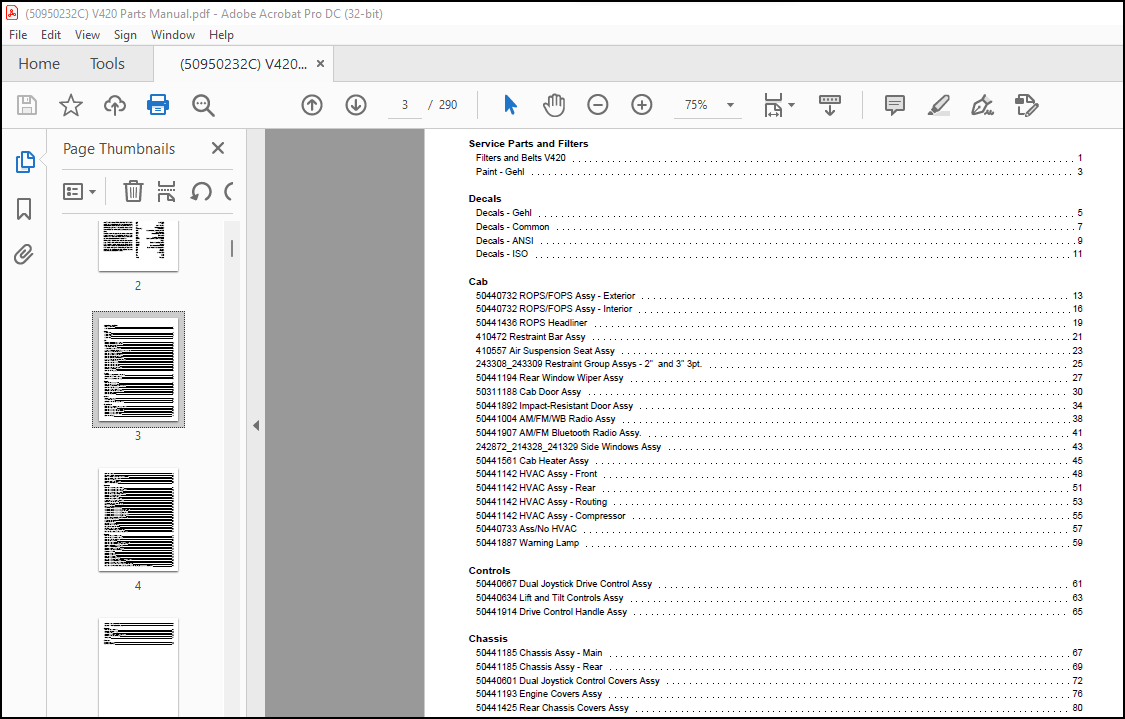Click '50311188 Cab Door Assy' entry
The image size is (1125, 719).
click(529, 392)
